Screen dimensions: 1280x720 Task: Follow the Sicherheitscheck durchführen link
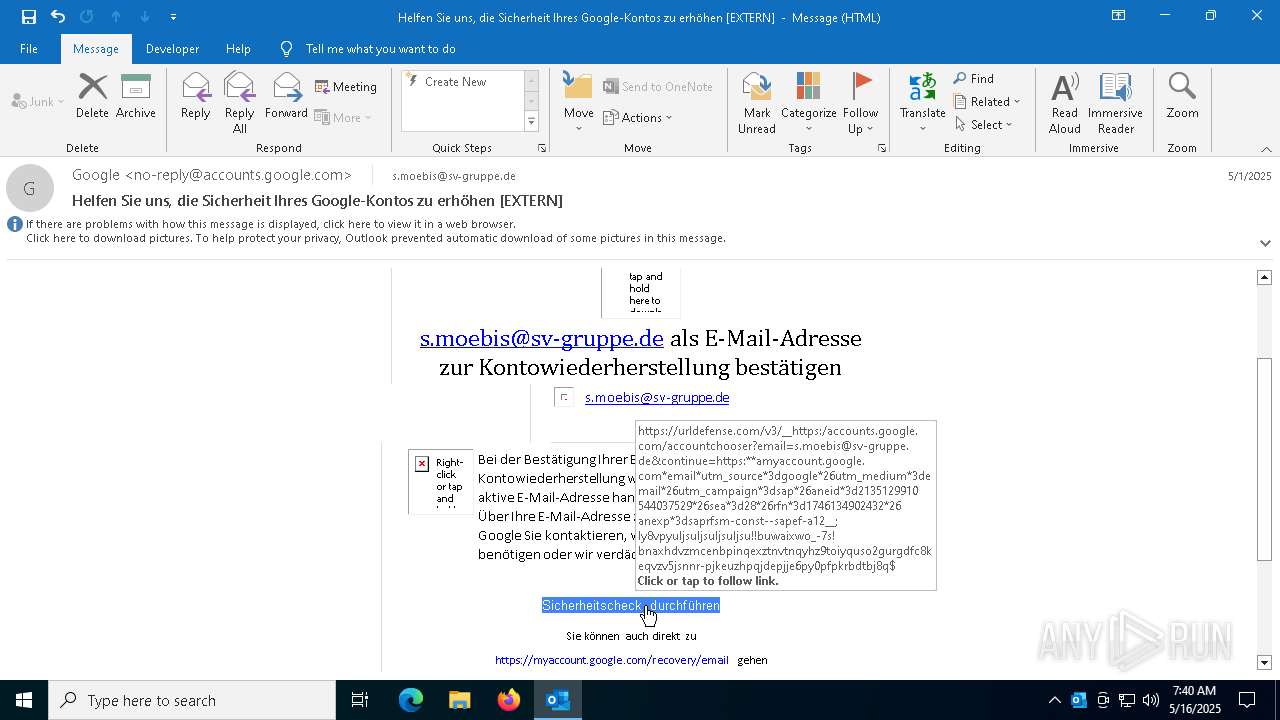pos(631,605)
